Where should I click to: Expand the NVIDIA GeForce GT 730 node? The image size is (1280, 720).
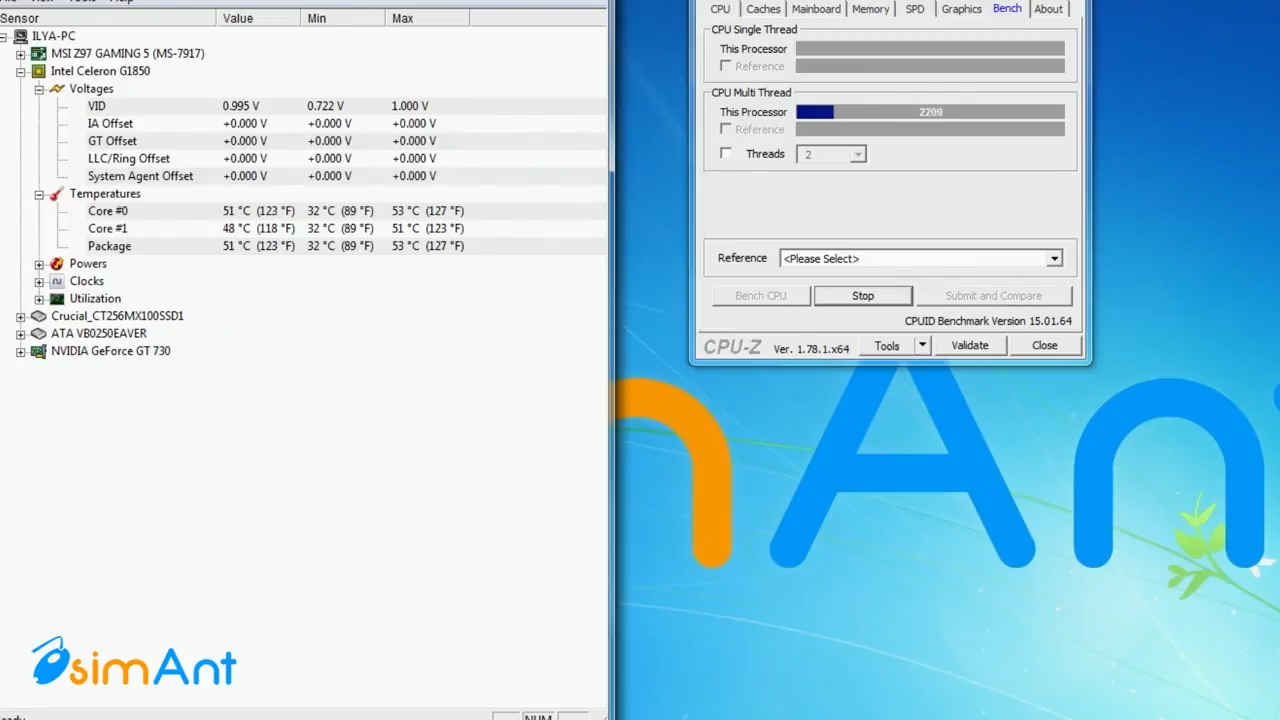coord(20,351)
